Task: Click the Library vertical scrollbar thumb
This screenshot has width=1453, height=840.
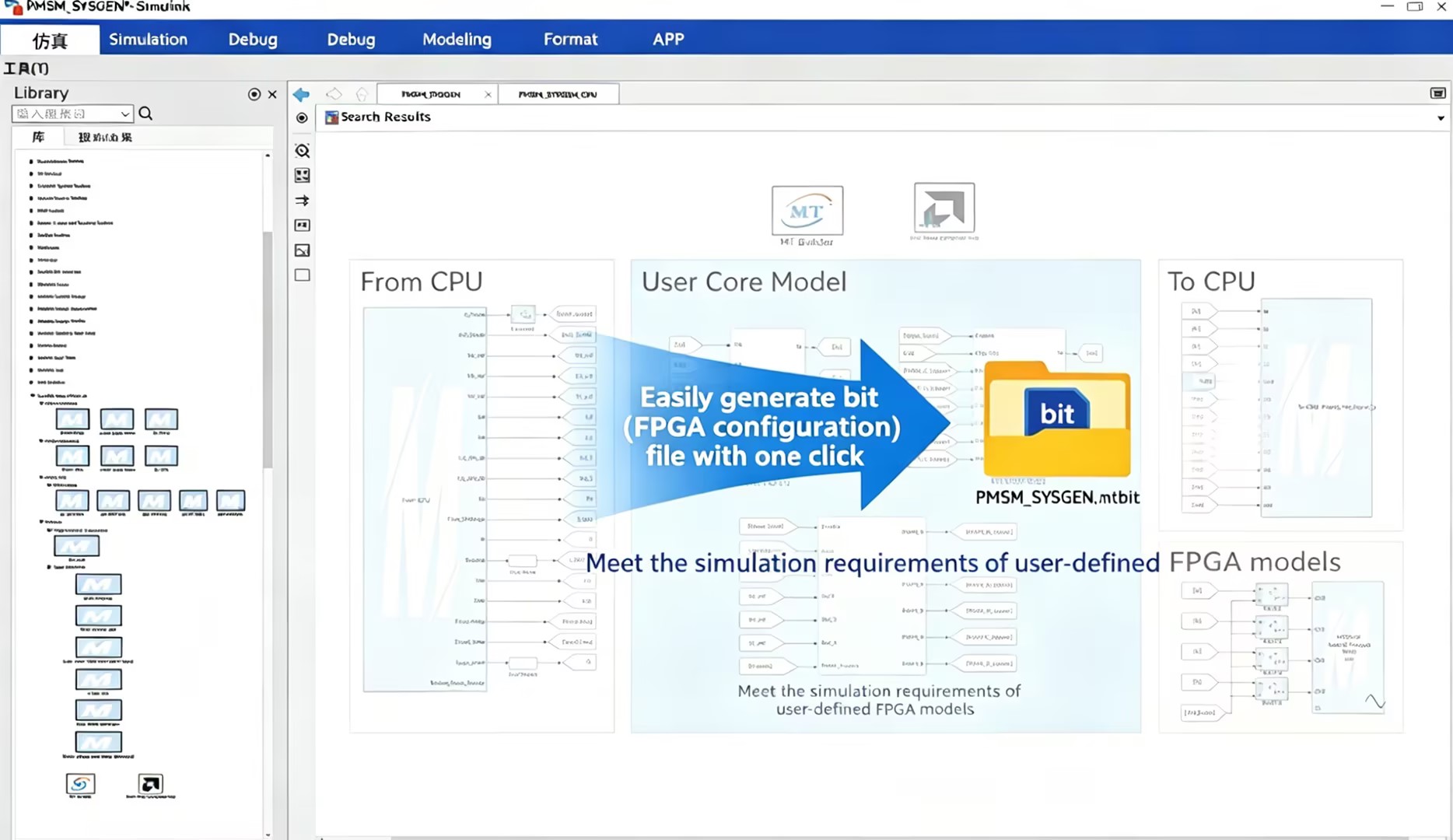Action: [x=268, y=349]
